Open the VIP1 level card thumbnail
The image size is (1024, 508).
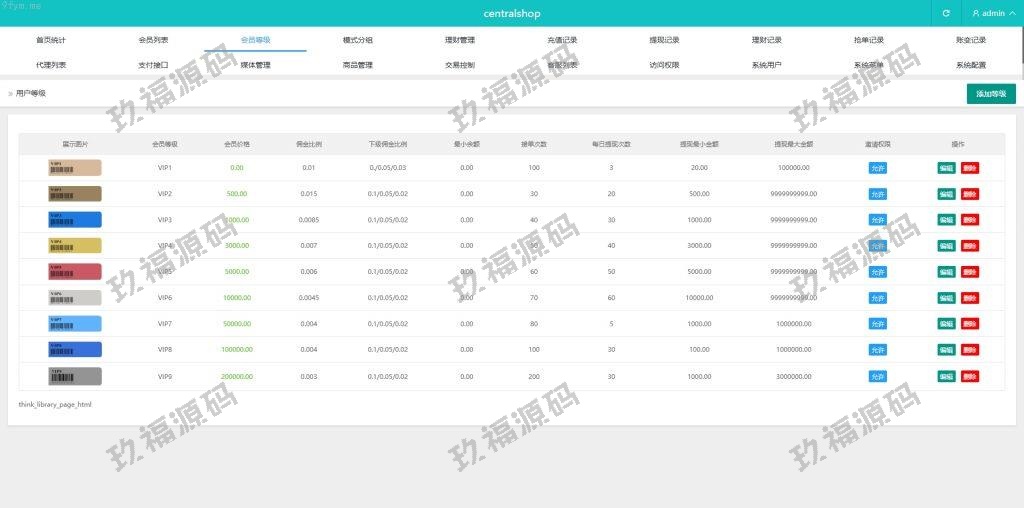click(x=75, y=167)
